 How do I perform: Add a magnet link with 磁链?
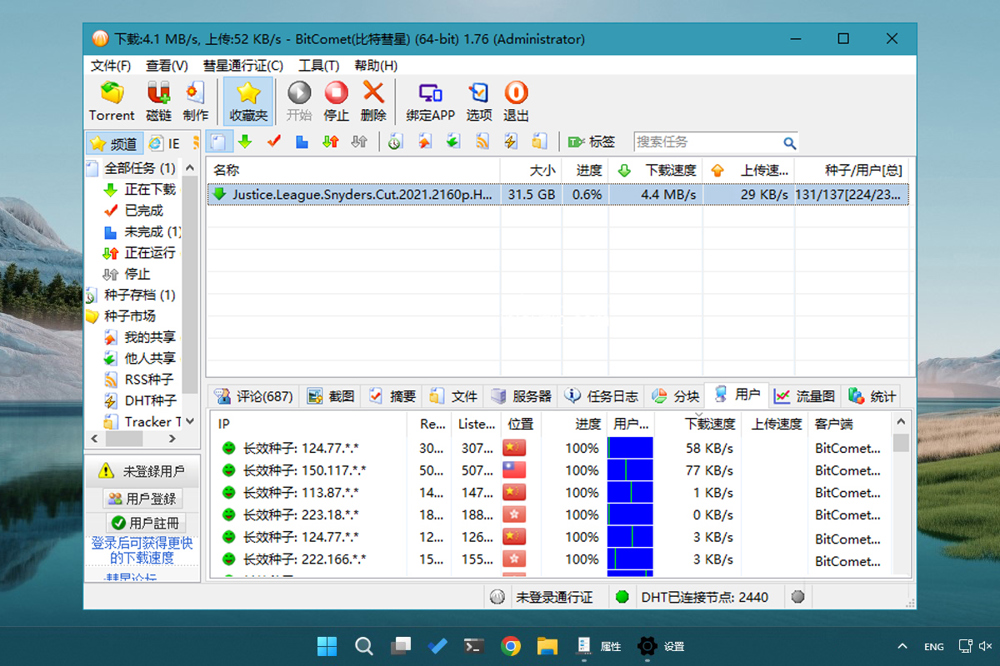(x=158, y=101)
